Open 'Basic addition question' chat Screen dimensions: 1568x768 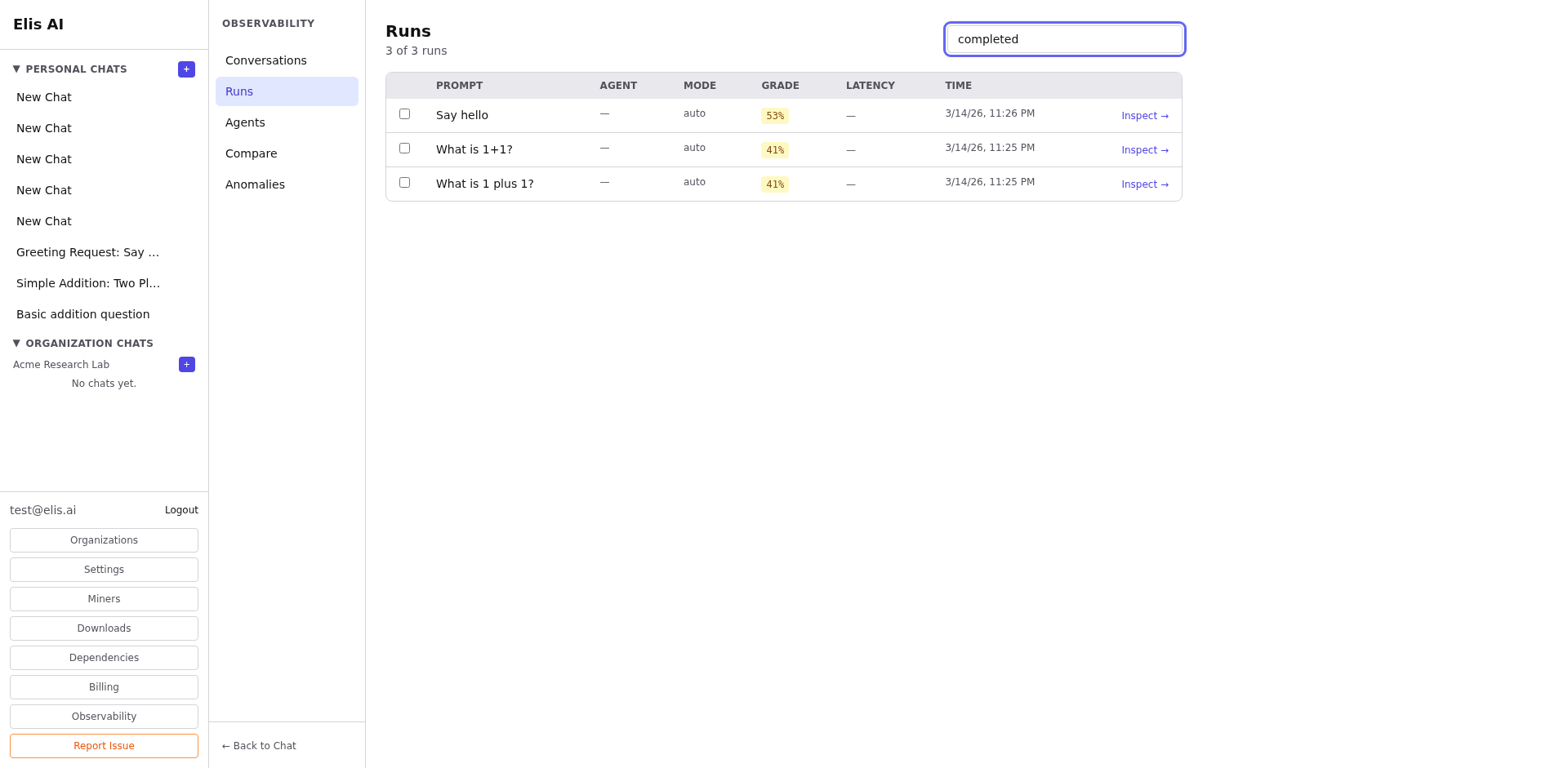(x=83, y=314)
